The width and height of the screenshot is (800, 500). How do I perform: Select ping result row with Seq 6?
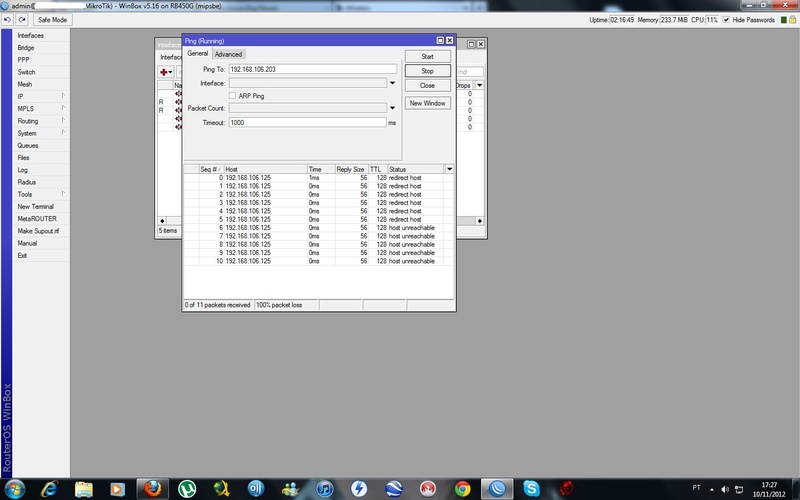click(x=318, y=228)
